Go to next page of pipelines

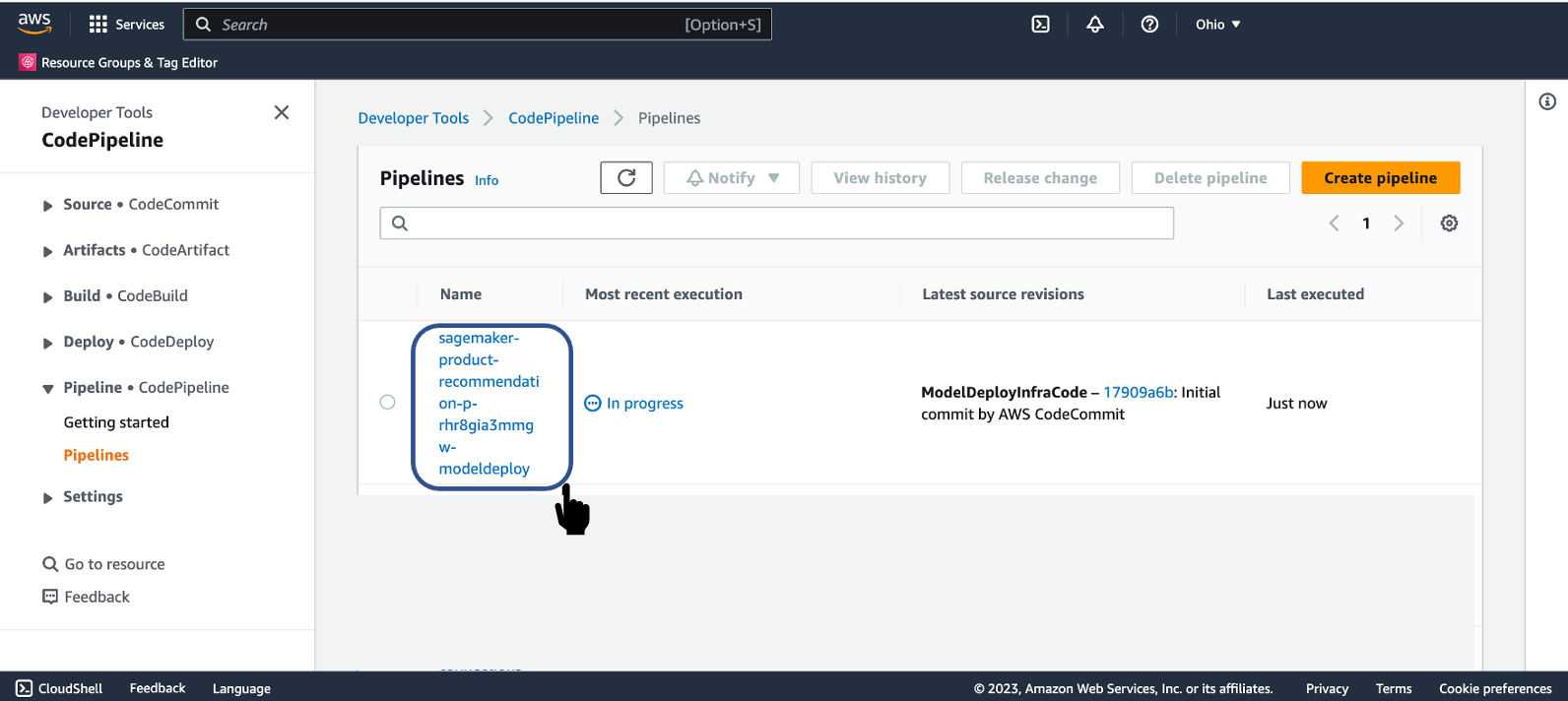pos(1399,223)
